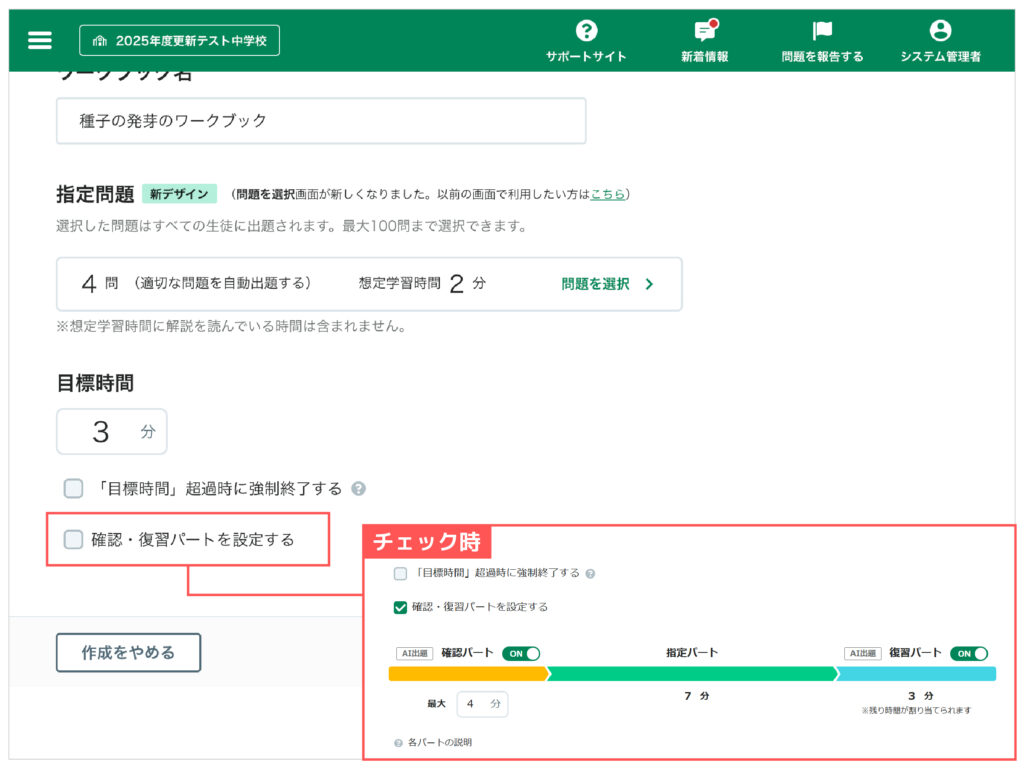Check 確認・復習パートを設定する checkbox
This screenshot has height=768, width=1024.
tap(73, 540)
